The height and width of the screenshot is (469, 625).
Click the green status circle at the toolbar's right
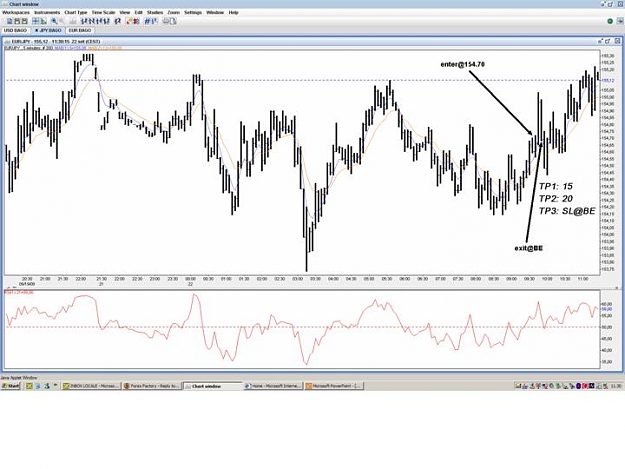point(610,21)
